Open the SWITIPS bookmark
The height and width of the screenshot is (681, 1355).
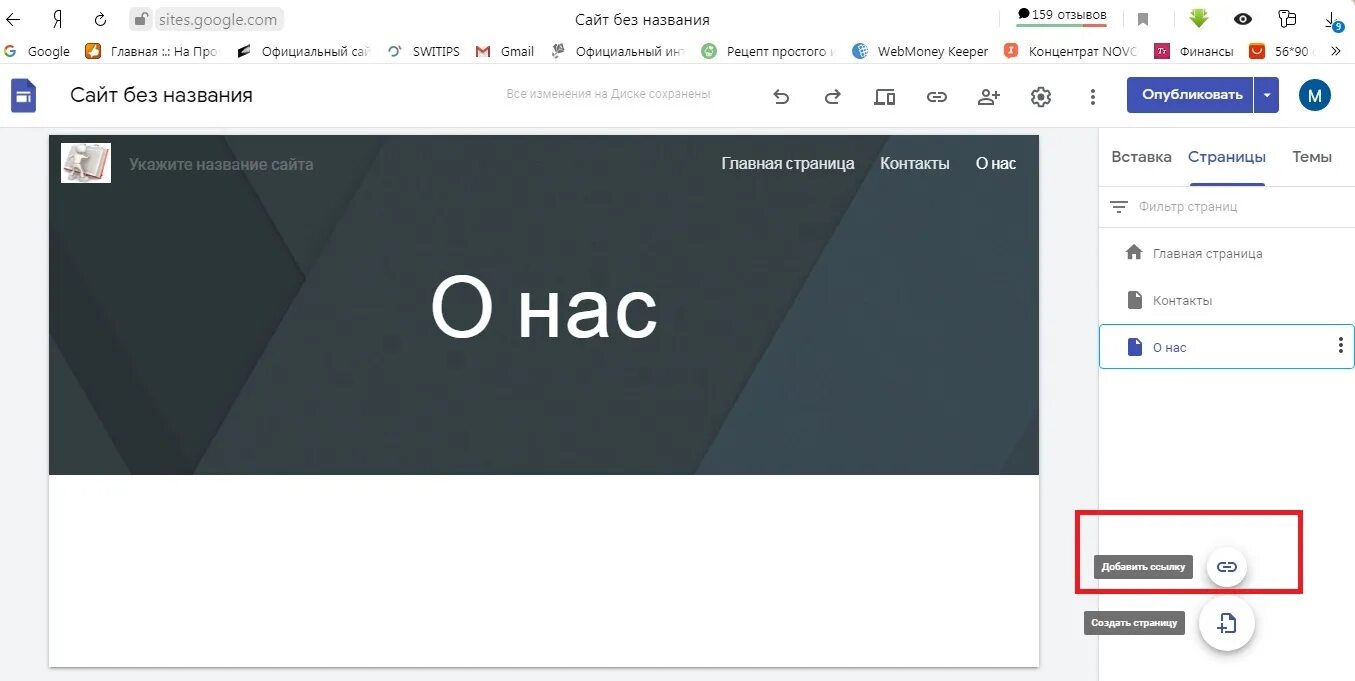point(424,51)
